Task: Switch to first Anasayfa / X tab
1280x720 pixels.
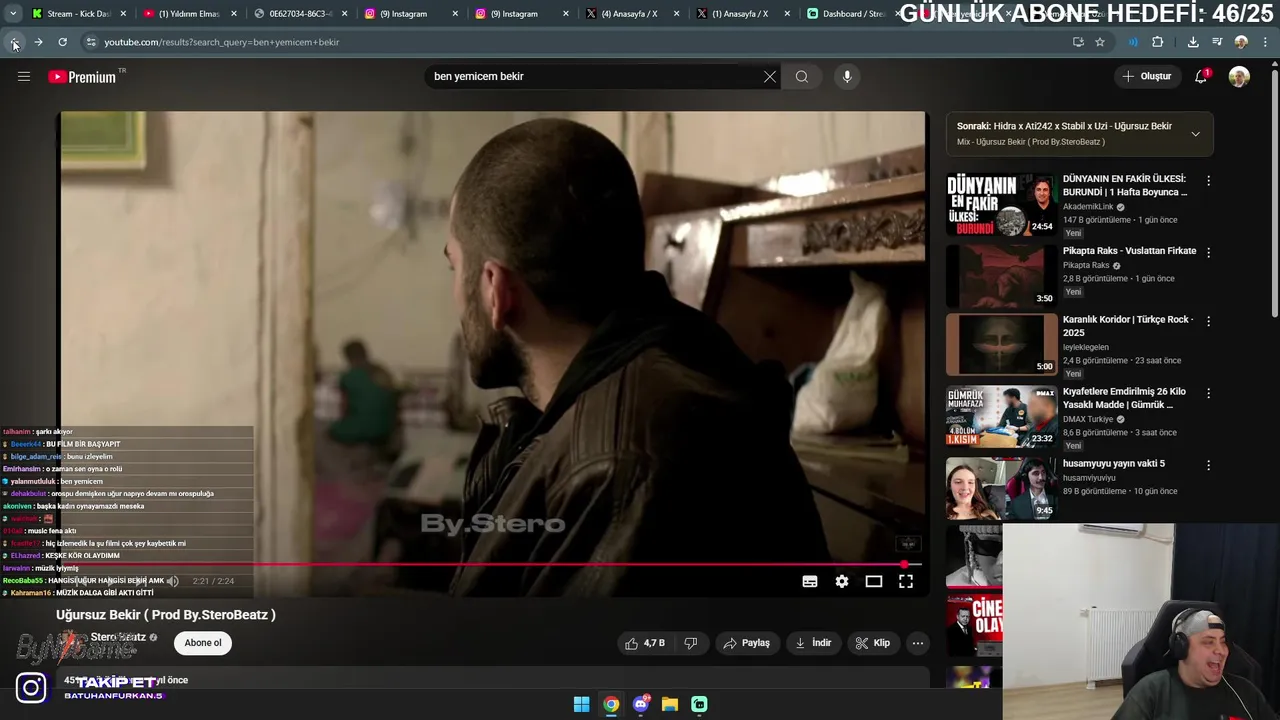Action: point(630,14)
